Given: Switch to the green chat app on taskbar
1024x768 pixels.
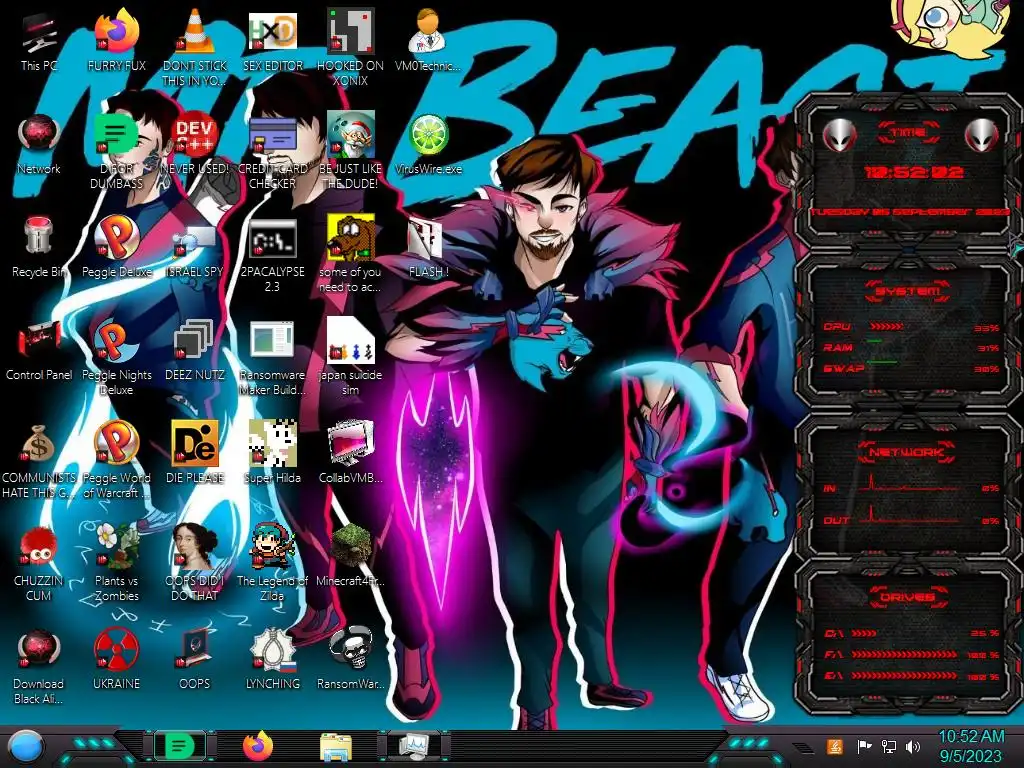Looking at the screenshot, I should 178,745.
